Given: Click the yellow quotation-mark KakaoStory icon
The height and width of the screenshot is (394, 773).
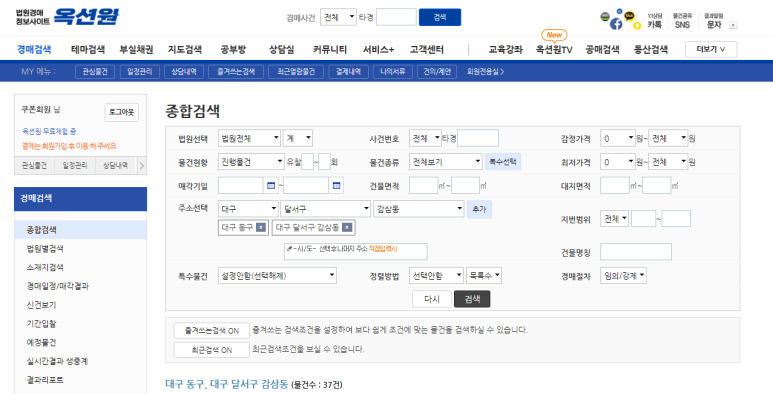Looking at the screenshot, I should point(637,26).
